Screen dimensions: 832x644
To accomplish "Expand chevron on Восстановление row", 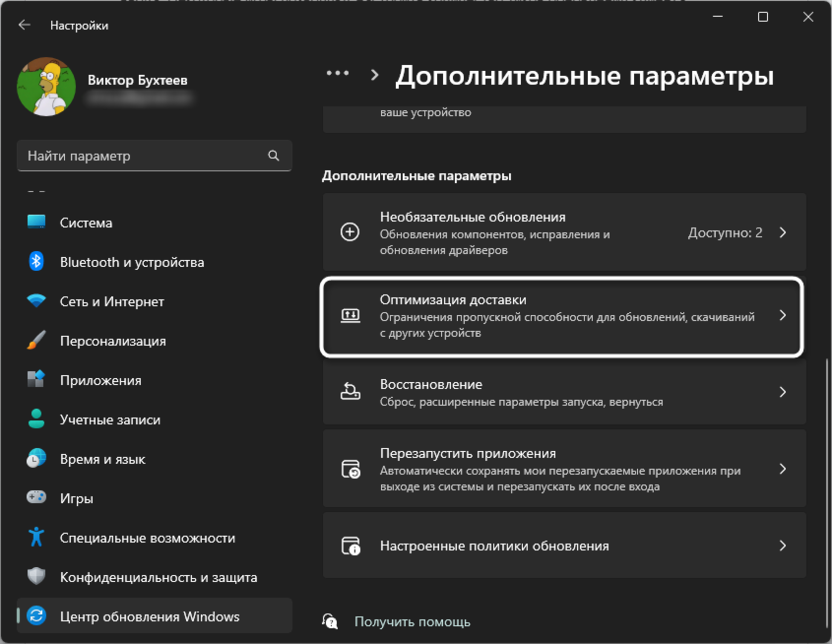I will click(x=783, y=392).
